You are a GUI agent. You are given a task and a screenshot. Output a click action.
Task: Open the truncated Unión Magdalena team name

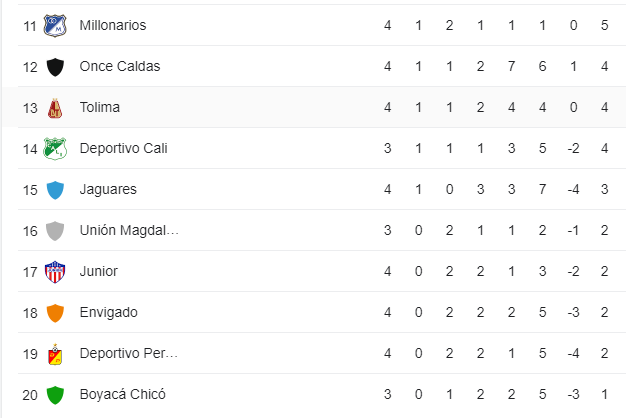[129, 231]
